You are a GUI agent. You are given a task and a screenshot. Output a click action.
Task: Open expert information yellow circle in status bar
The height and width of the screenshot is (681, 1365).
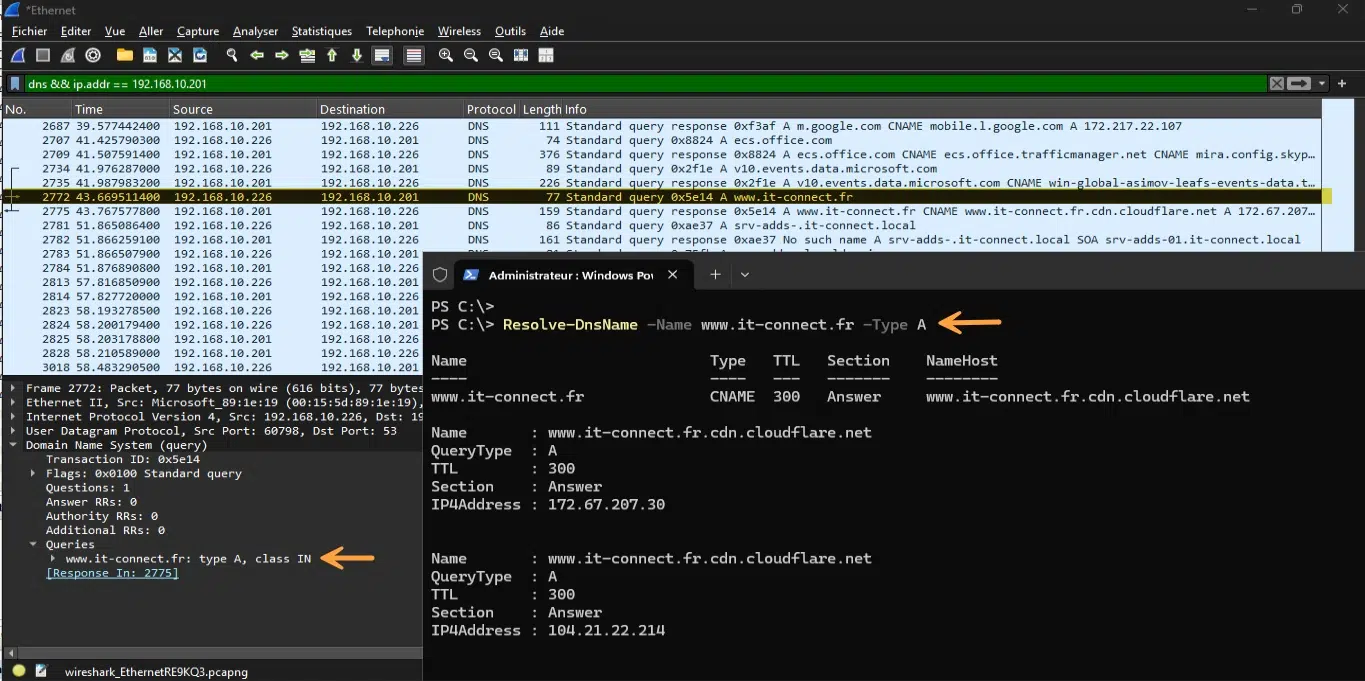[18, 671]
